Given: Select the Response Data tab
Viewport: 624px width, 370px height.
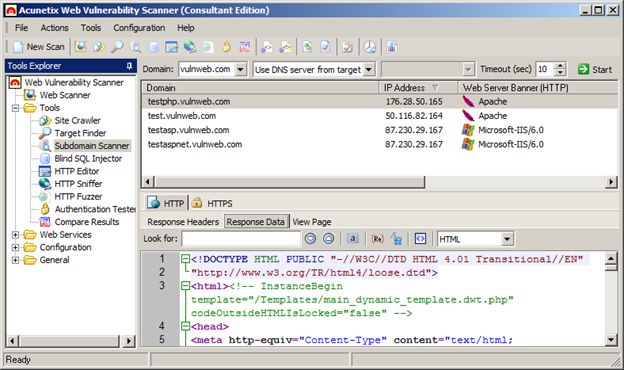Looking at the screenshot, I should point(256,222).
